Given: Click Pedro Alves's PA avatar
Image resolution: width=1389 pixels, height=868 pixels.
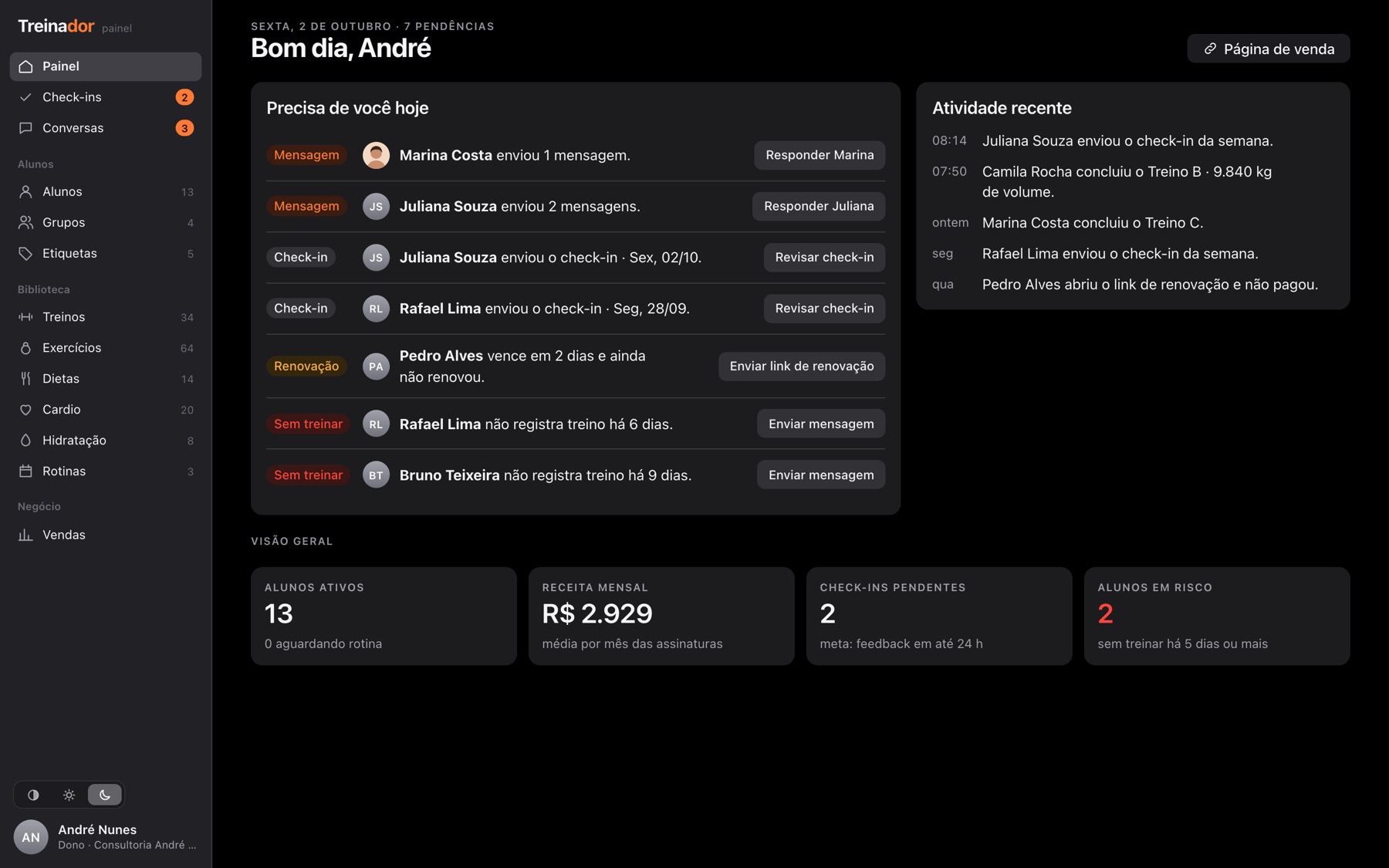Looking at the screenshot, I should point(376,366).
